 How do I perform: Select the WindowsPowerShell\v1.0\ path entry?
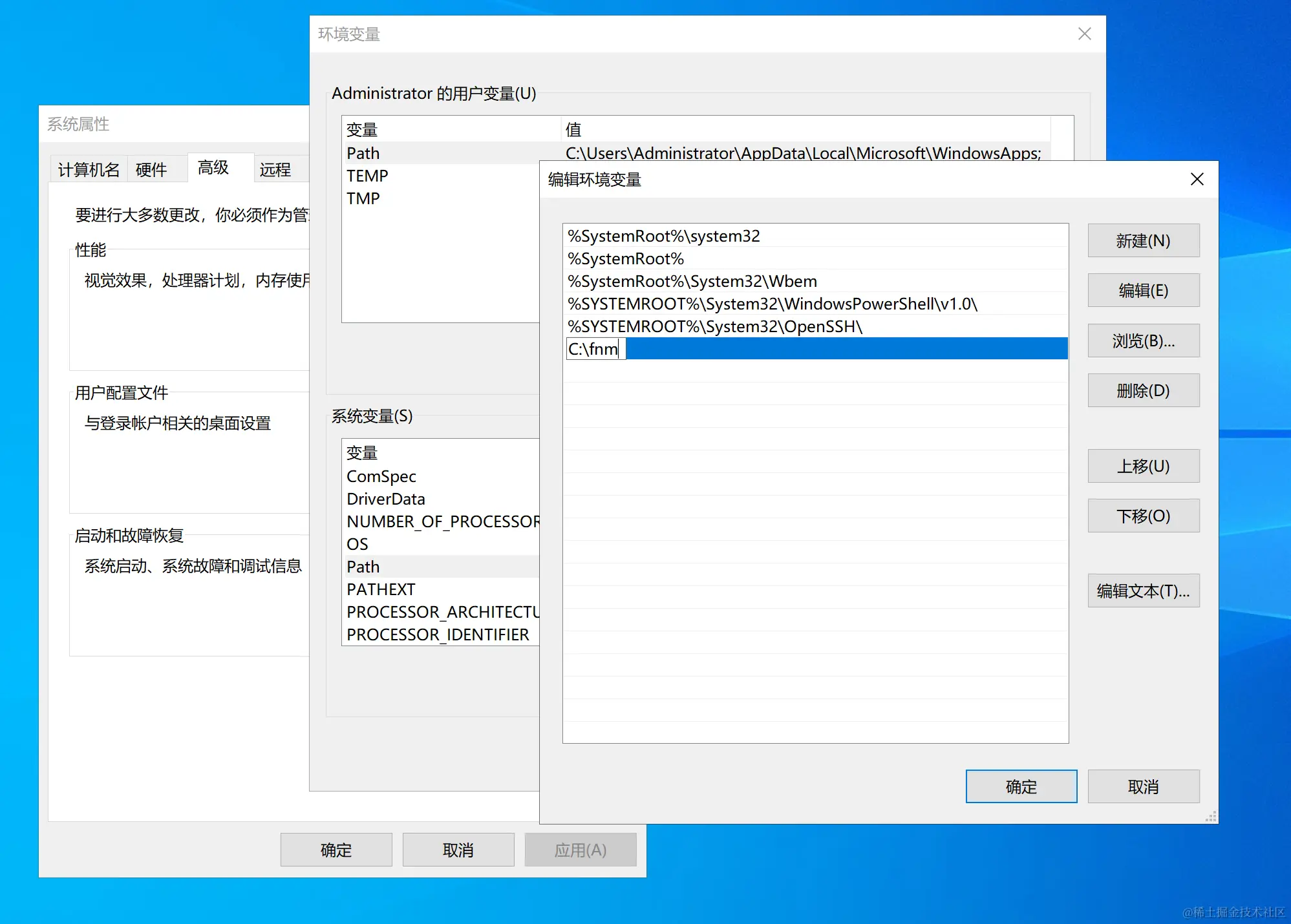click(x=773, y=304)
